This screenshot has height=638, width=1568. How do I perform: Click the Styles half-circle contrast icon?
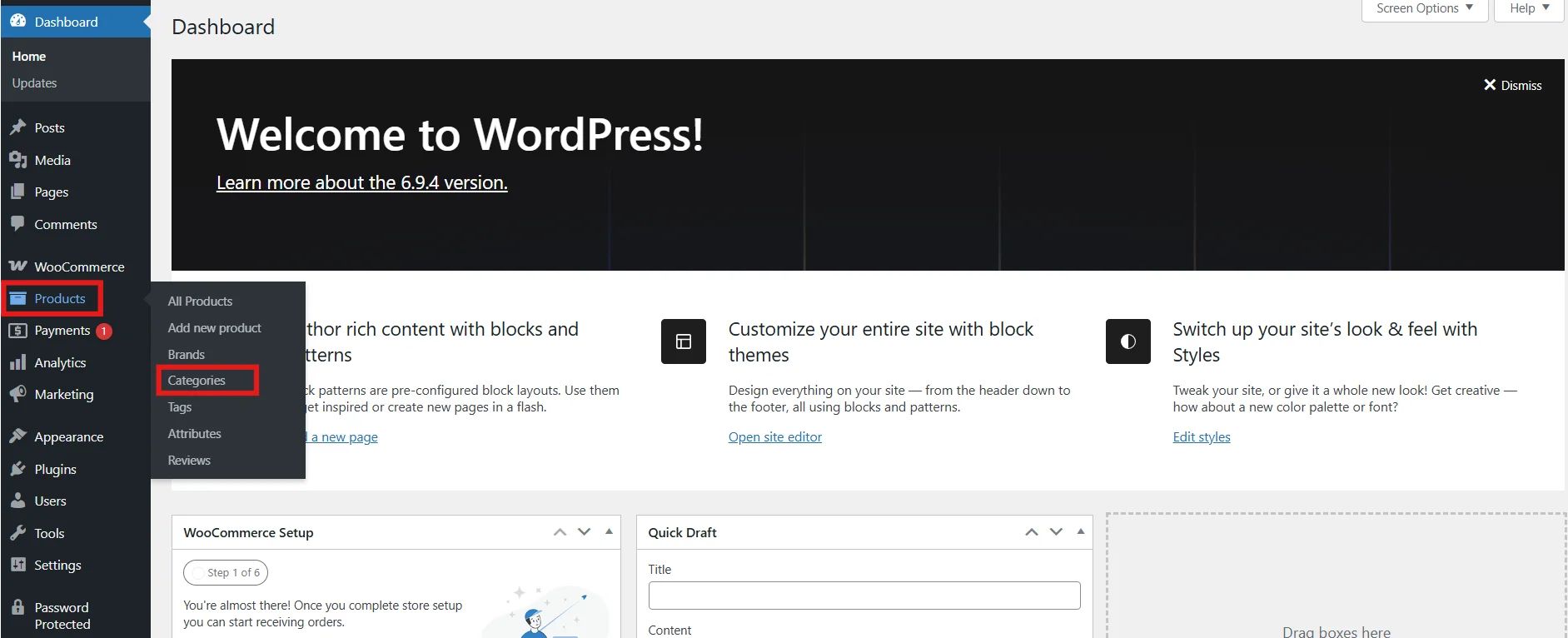click(1128, 341)
